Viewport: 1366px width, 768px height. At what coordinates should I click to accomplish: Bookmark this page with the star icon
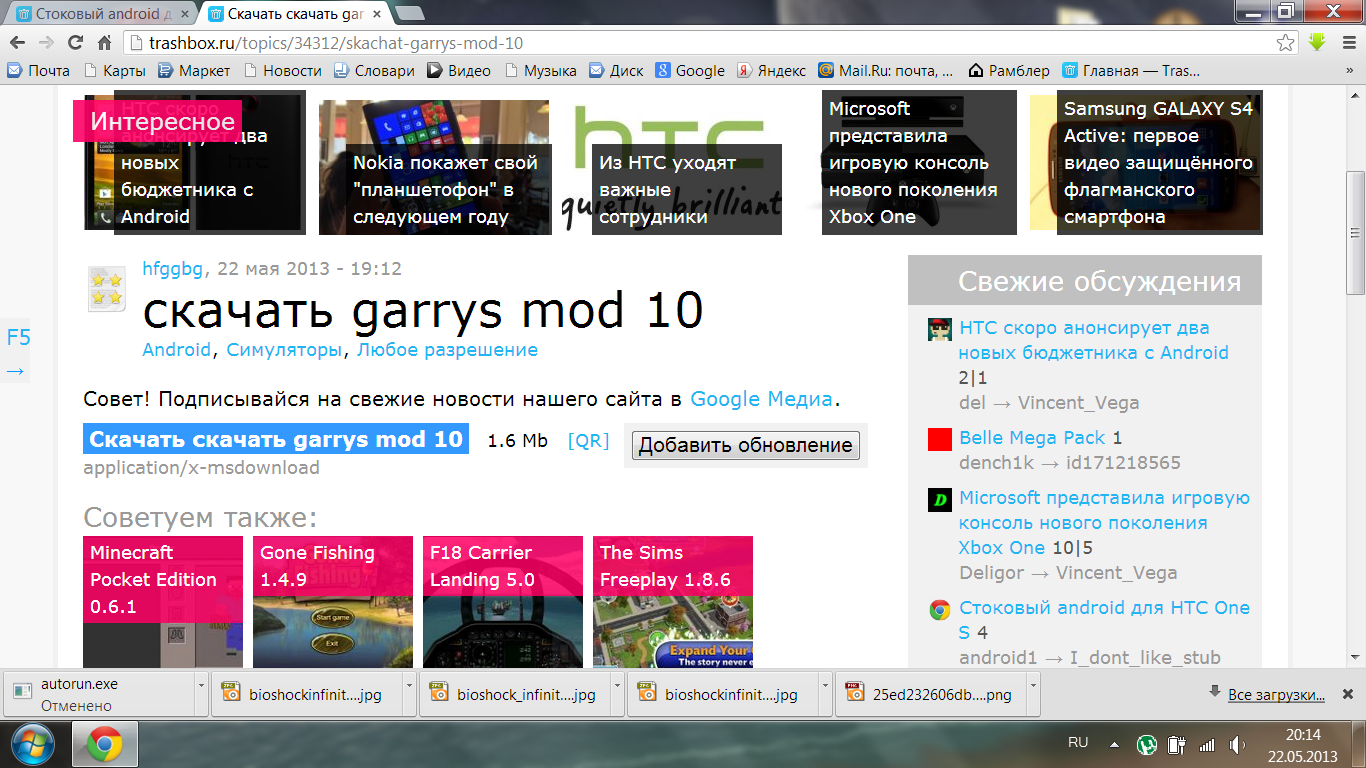(x=1286, y=43)
